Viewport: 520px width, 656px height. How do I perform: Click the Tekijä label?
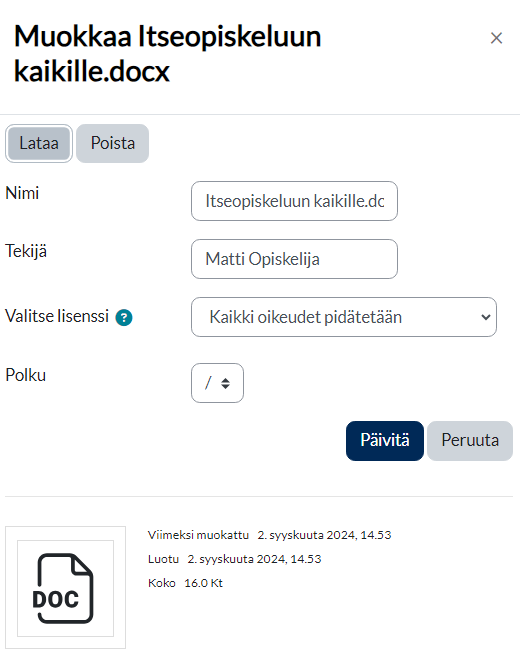coord(26,251)
